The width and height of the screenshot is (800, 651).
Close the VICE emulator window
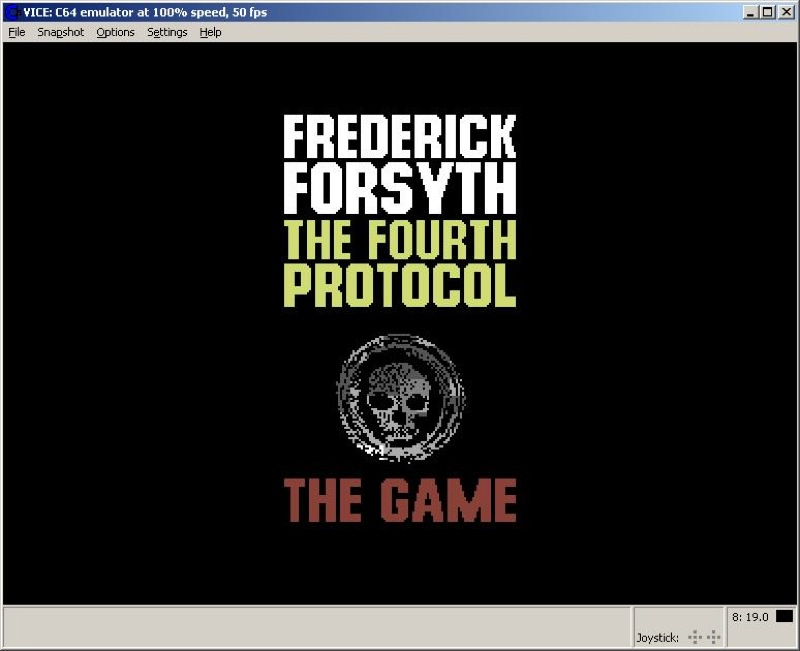(786, 12)
